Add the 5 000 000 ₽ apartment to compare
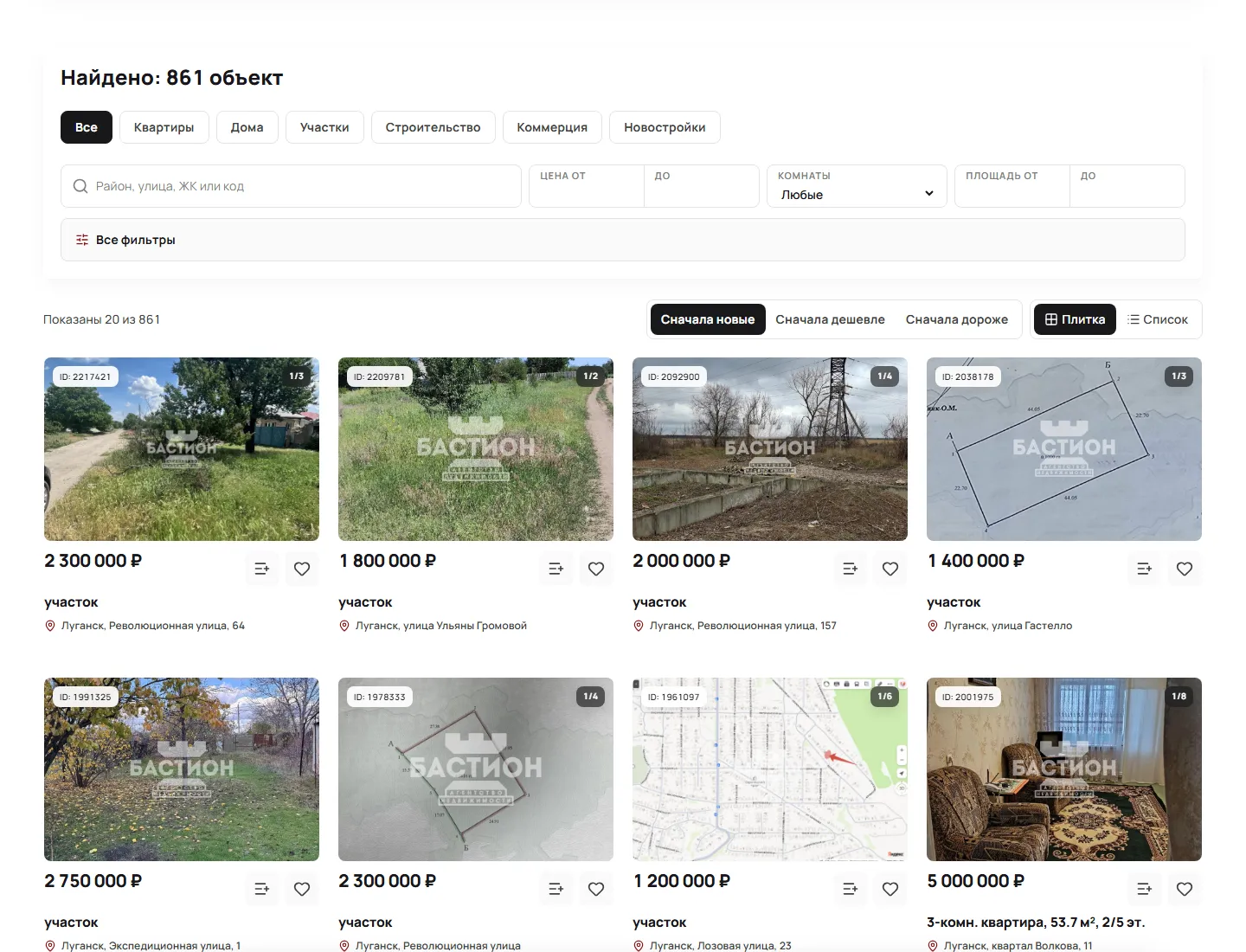Screen dimensions: 1246x952 (1145, 889)
